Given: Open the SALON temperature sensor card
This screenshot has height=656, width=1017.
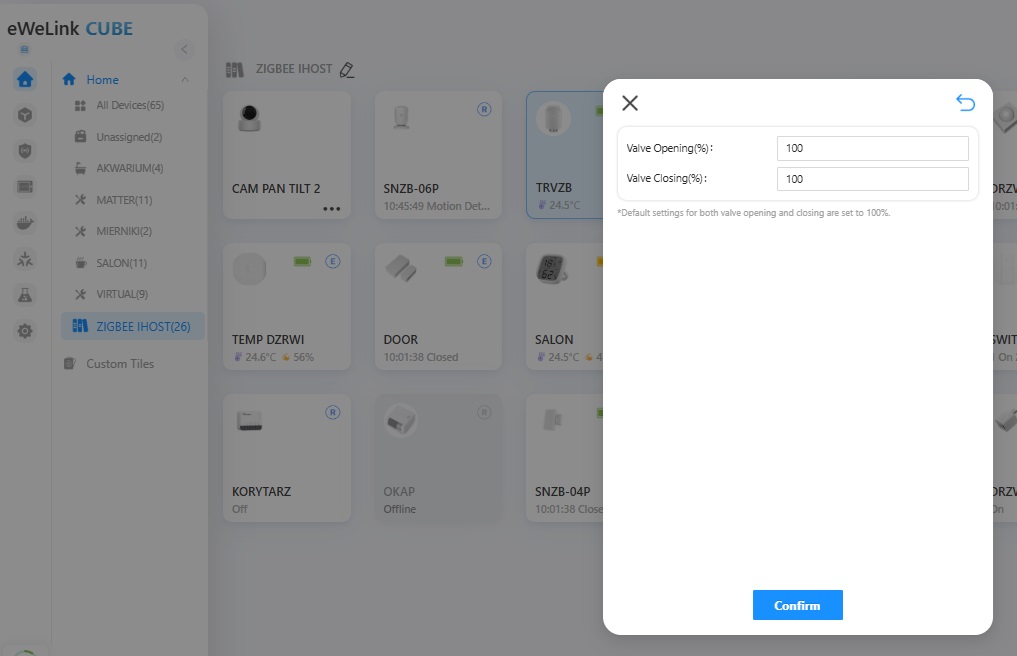Looking at the screenshot, I should coord(566,306).
